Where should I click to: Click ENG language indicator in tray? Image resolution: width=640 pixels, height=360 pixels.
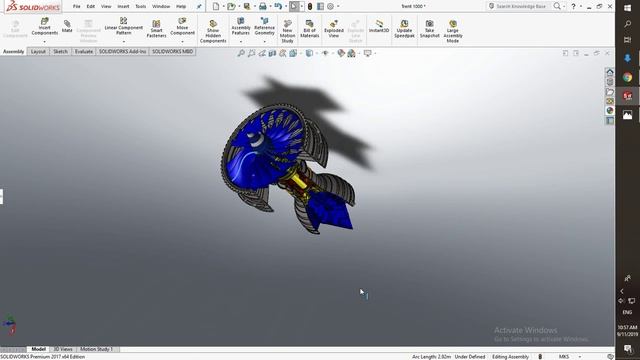(x=627, y=312)
